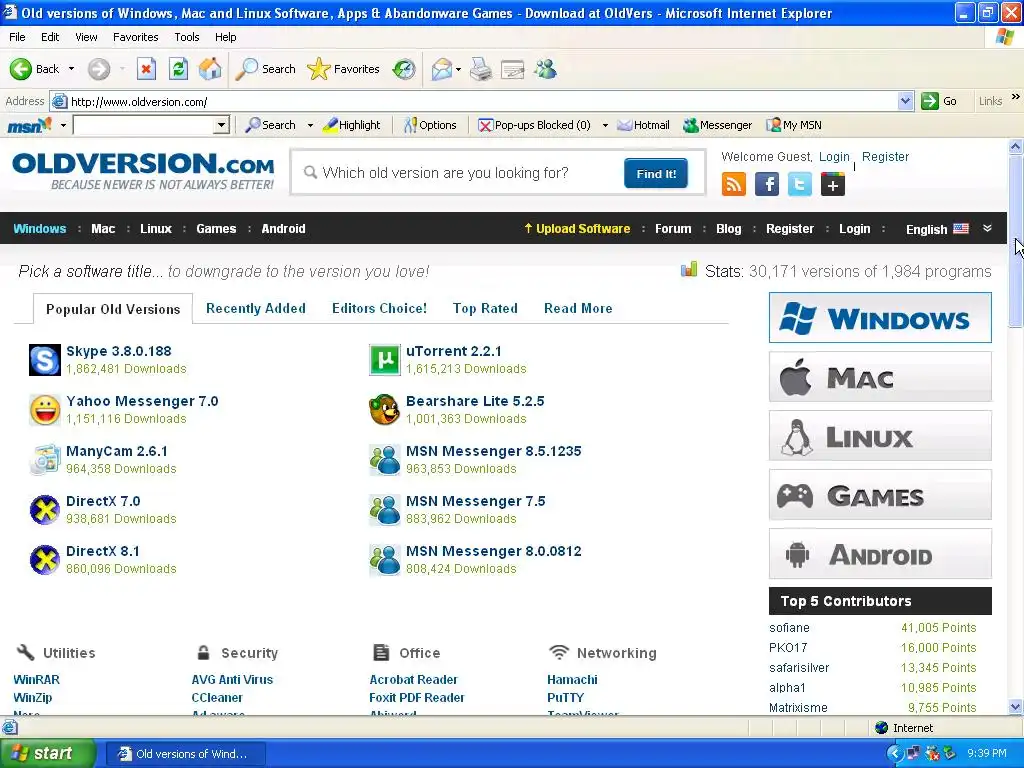Click the uTorrent program icon
The width and height of the screenshot is (1024, 768).
(385, 360)
